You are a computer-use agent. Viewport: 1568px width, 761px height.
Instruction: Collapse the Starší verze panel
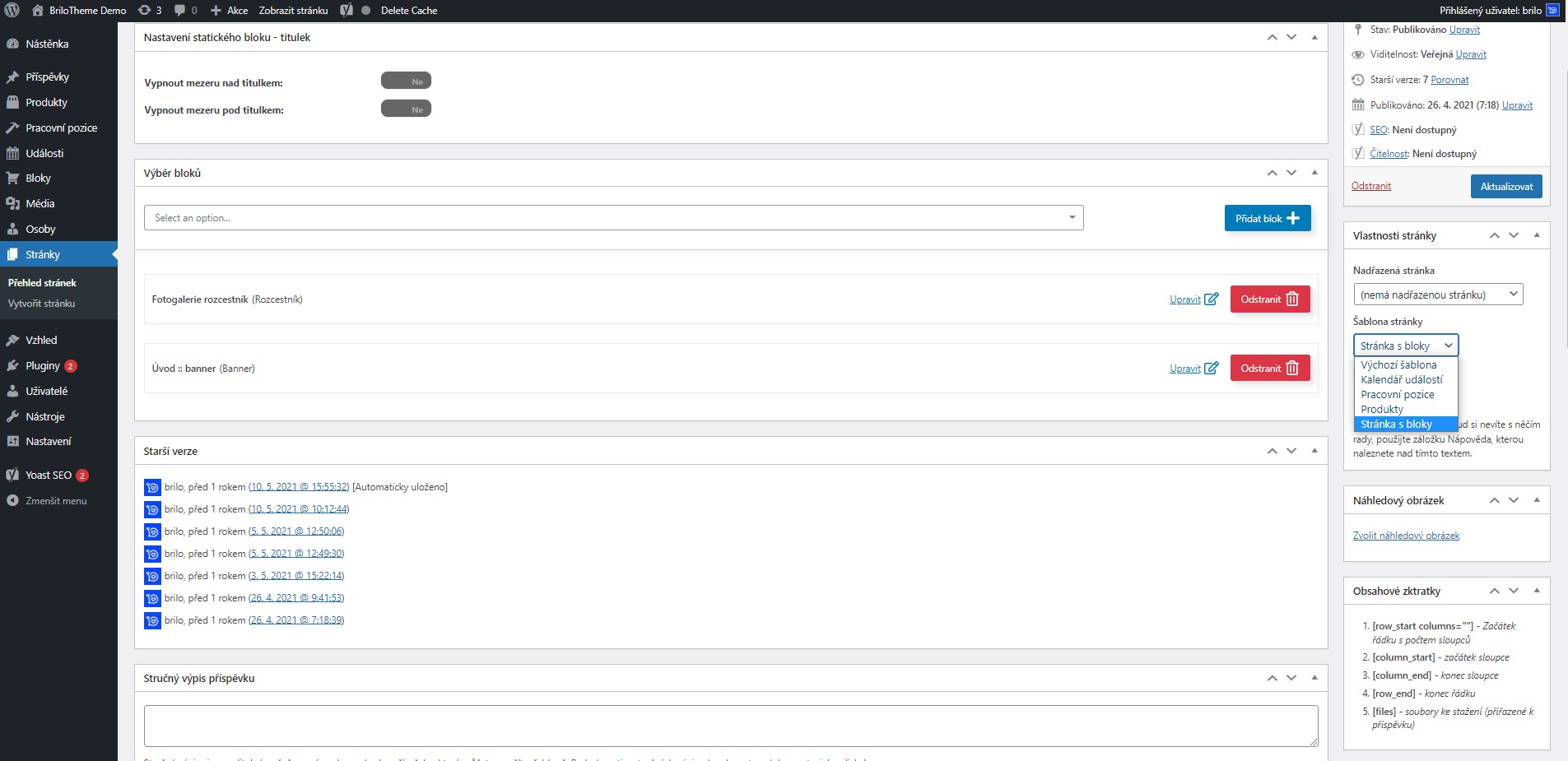pos(1314,451)
